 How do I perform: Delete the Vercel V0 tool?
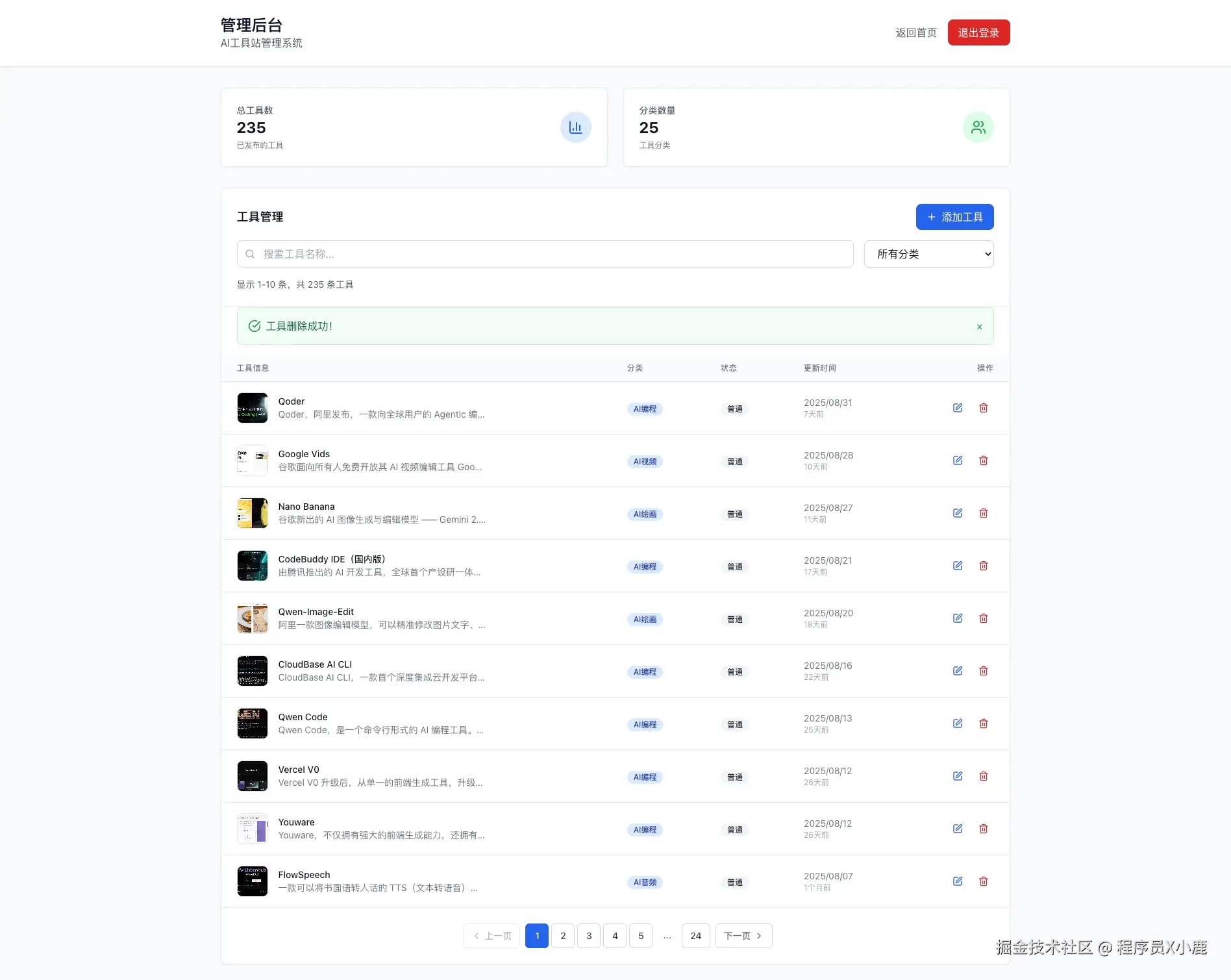coord(984,776)
